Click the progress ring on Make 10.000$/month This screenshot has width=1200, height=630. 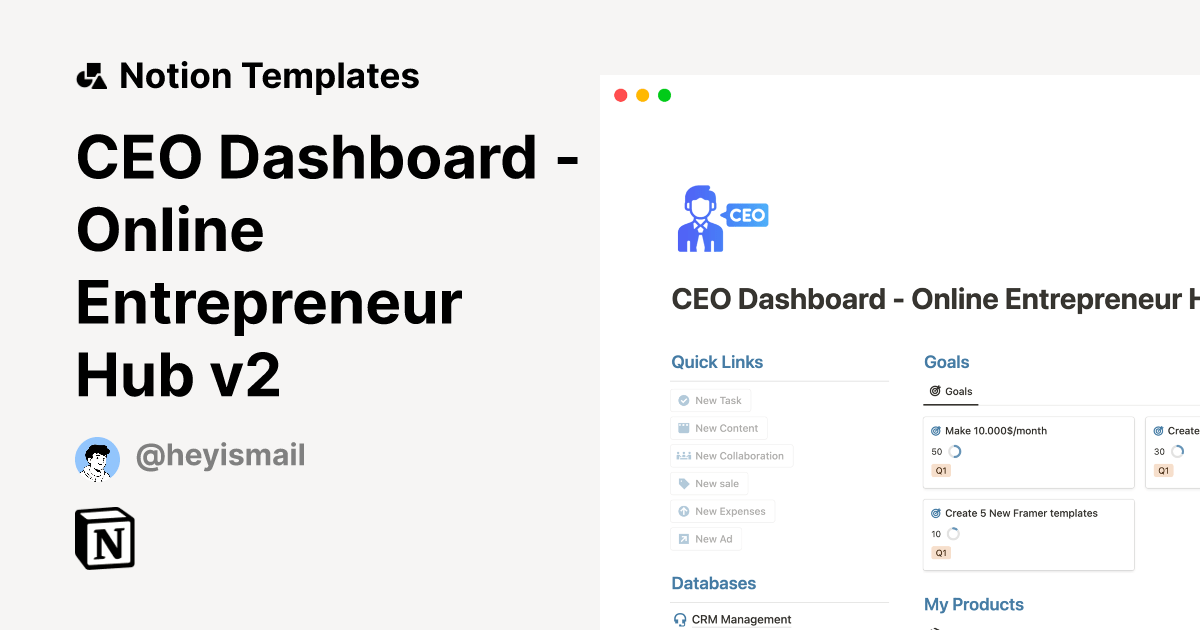954,452
